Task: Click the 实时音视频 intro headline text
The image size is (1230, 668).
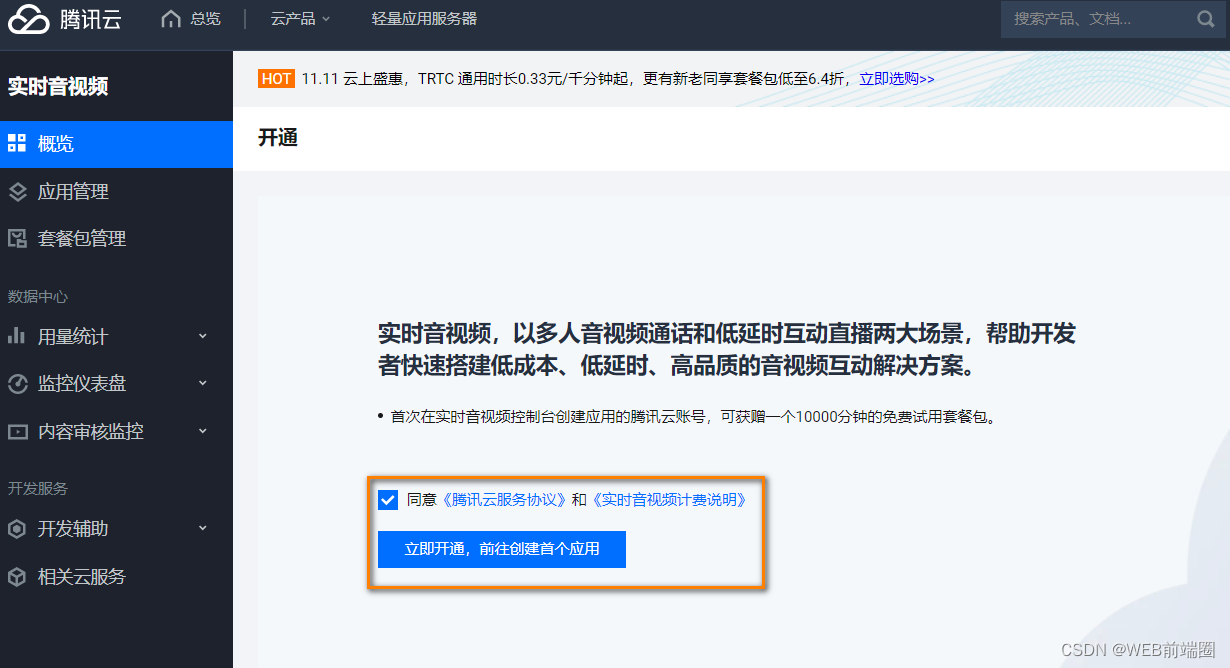Action: click(727, 349)
